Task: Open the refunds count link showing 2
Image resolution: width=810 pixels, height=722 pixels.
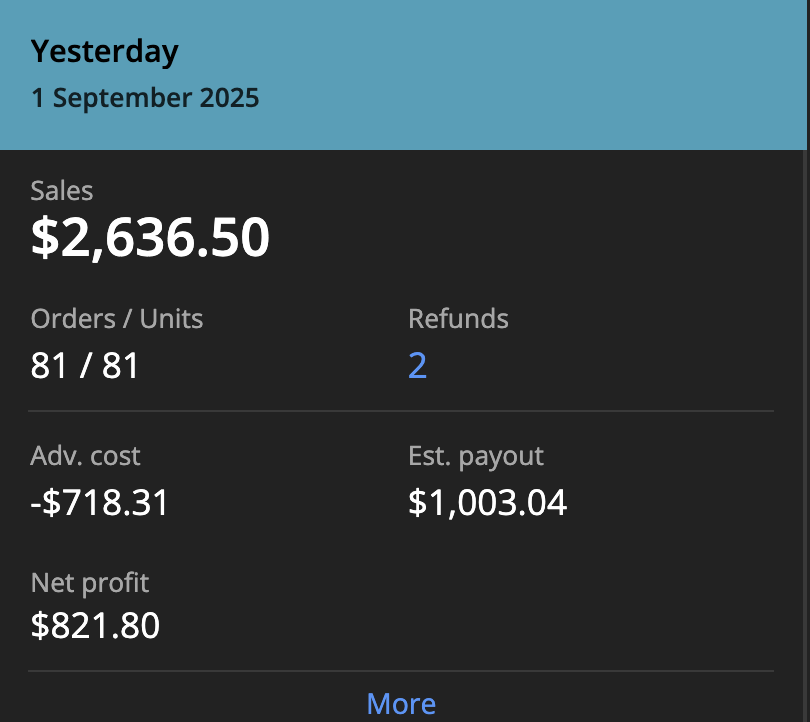Action: [x=417, y=366]
